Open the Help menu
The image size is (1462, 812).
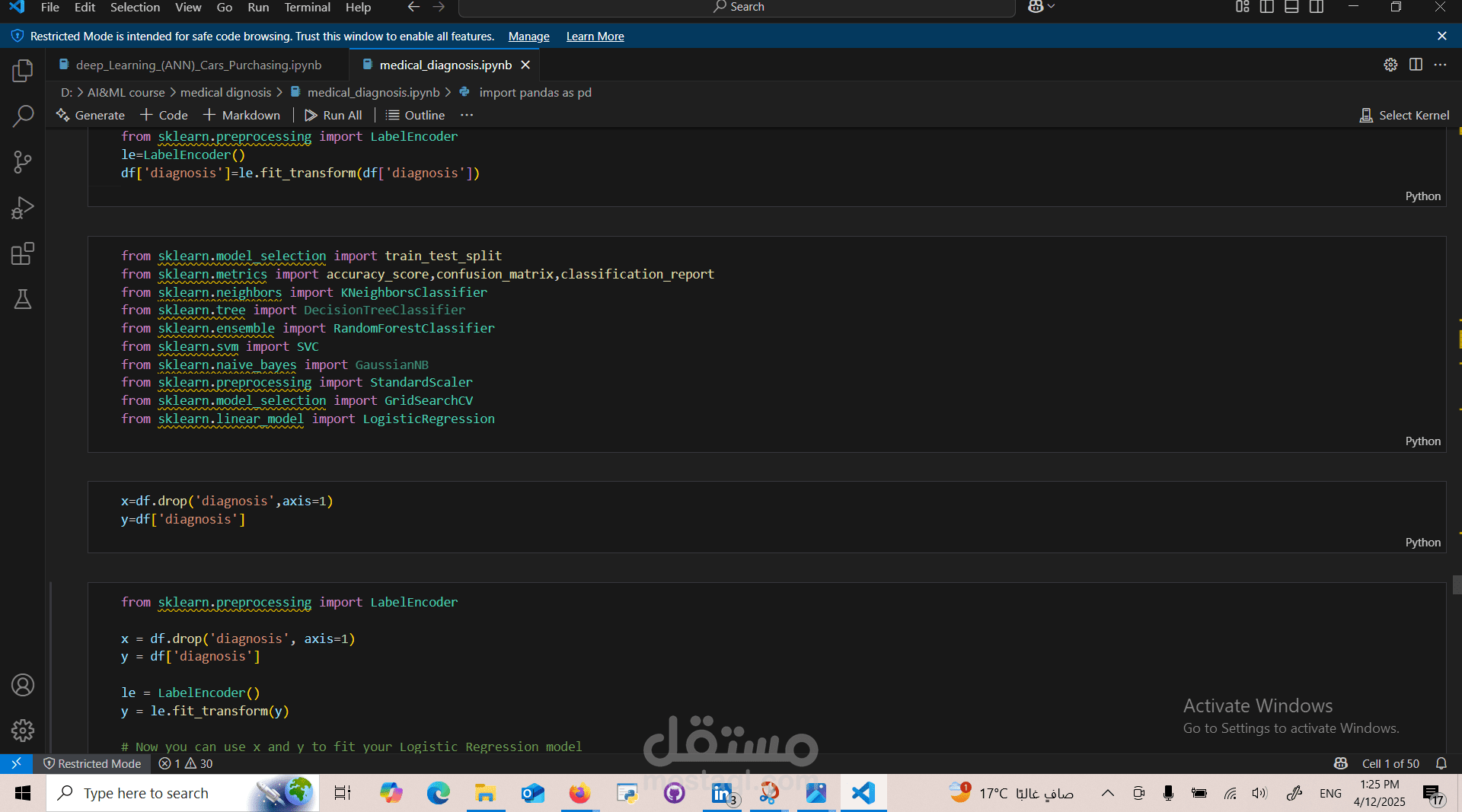[358, 7]
